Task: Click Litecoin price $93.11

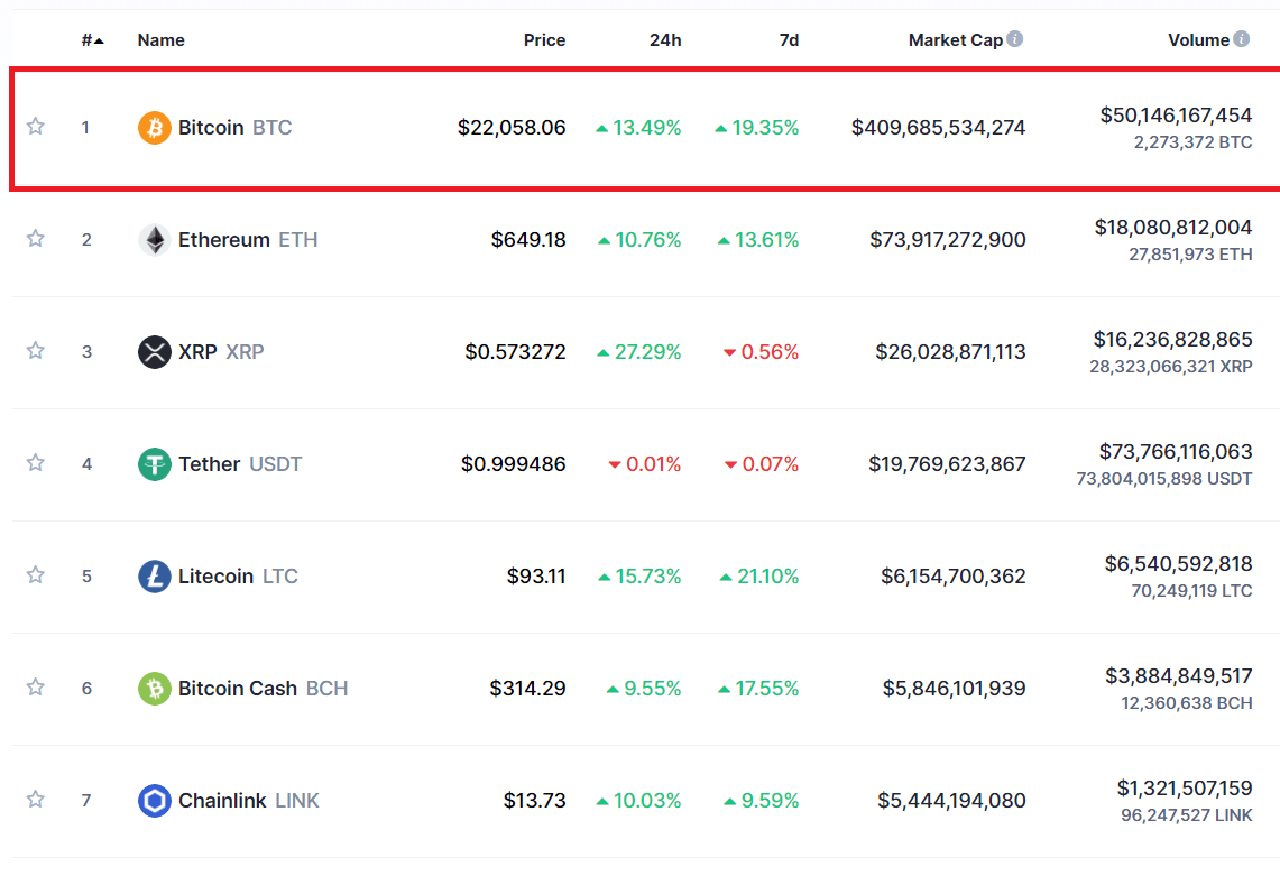Action: click(536, 576)
